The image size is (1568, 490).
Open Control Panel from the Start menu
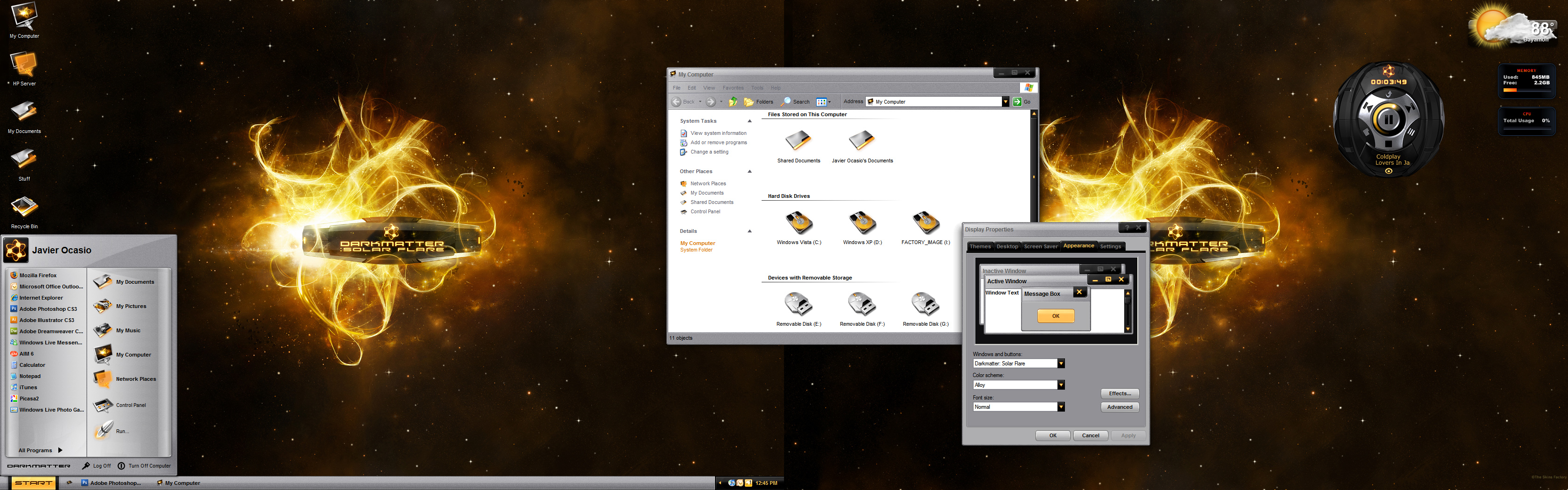pyautogui.click(x=120, y=405)
